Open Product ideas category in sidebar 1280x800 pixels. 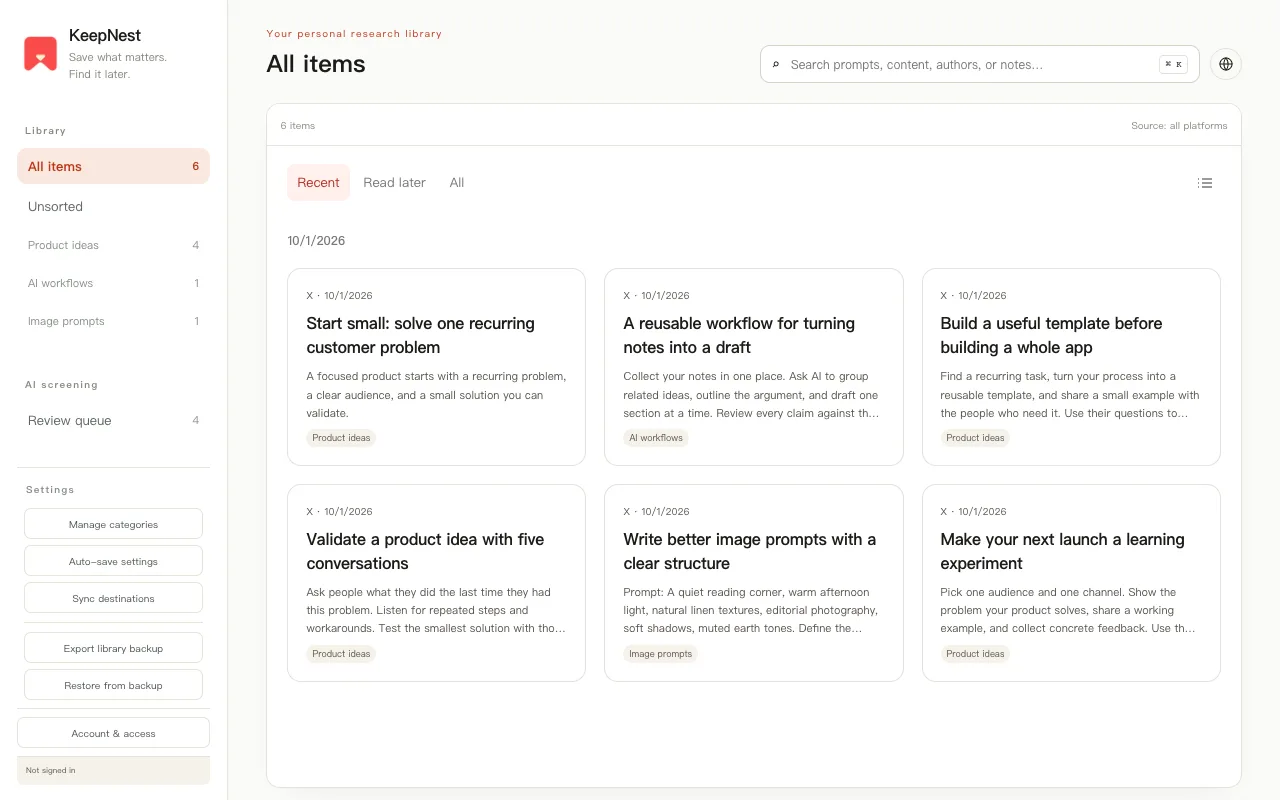click(113, 245)
